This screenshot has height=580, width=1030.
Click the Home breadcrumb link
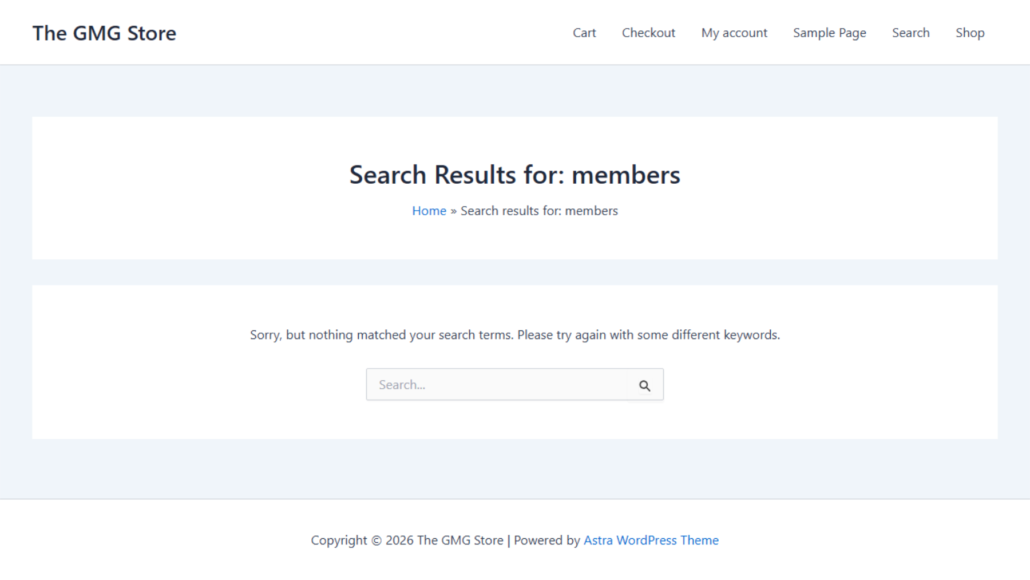(x=429, y=211)
